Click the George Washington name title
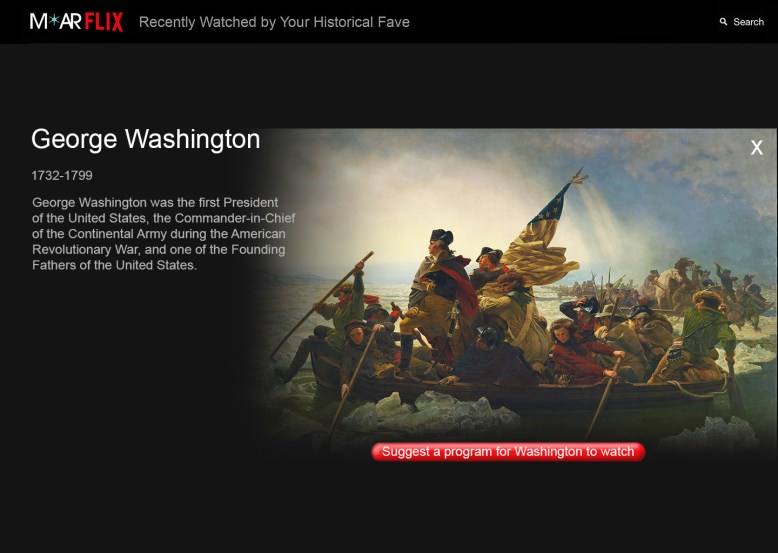 click(x=145, y=139)
